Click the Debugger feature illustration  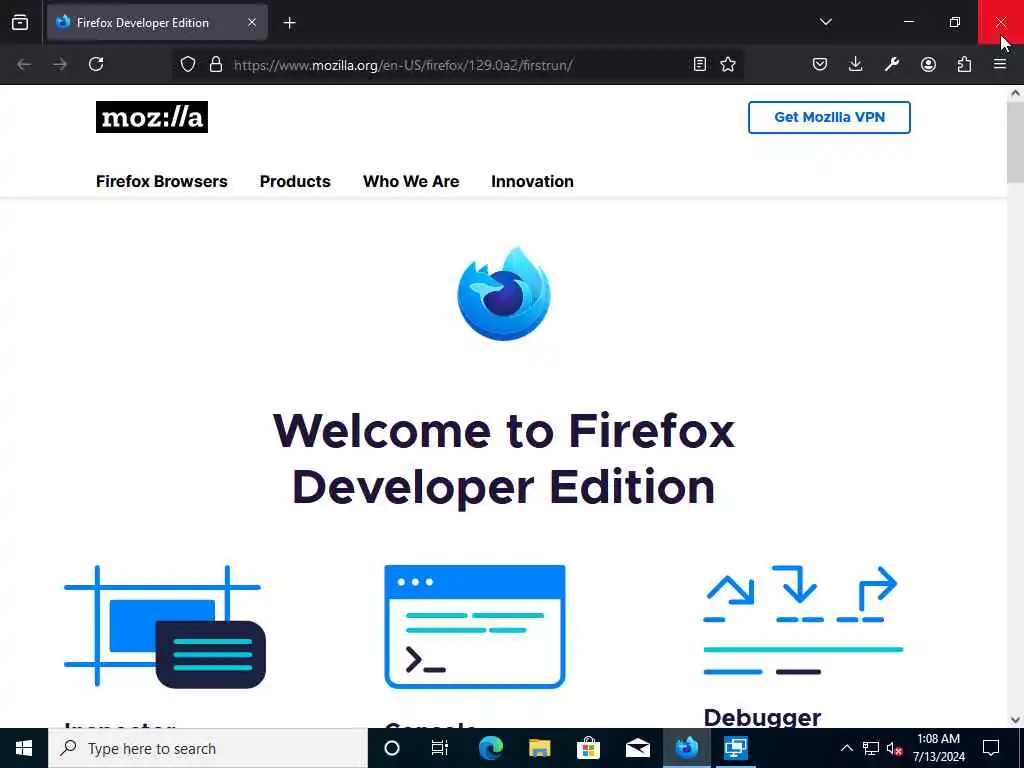[803, 620]
